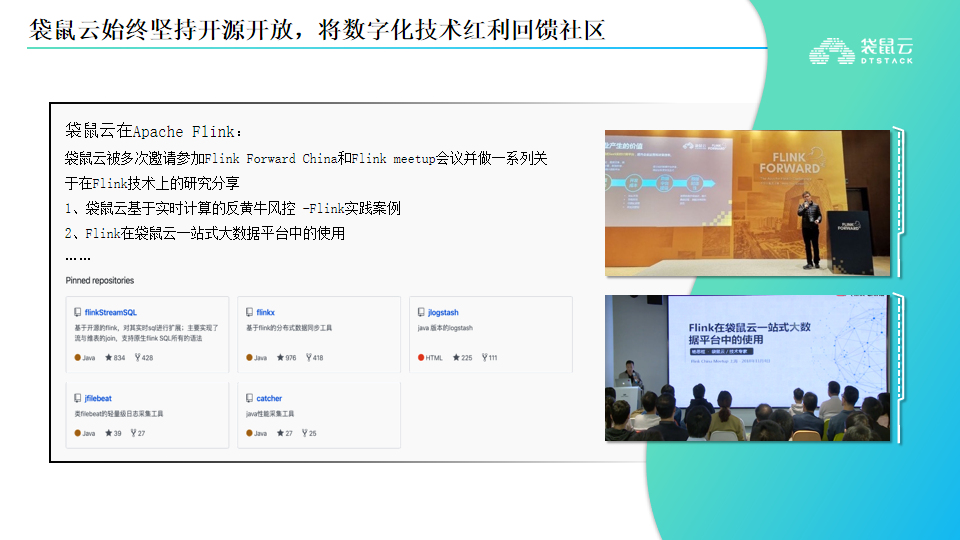The height and width of the screenshot is (540, 960).
Task: Click the flinkStreamSQL description text
Action: point(146,333)
